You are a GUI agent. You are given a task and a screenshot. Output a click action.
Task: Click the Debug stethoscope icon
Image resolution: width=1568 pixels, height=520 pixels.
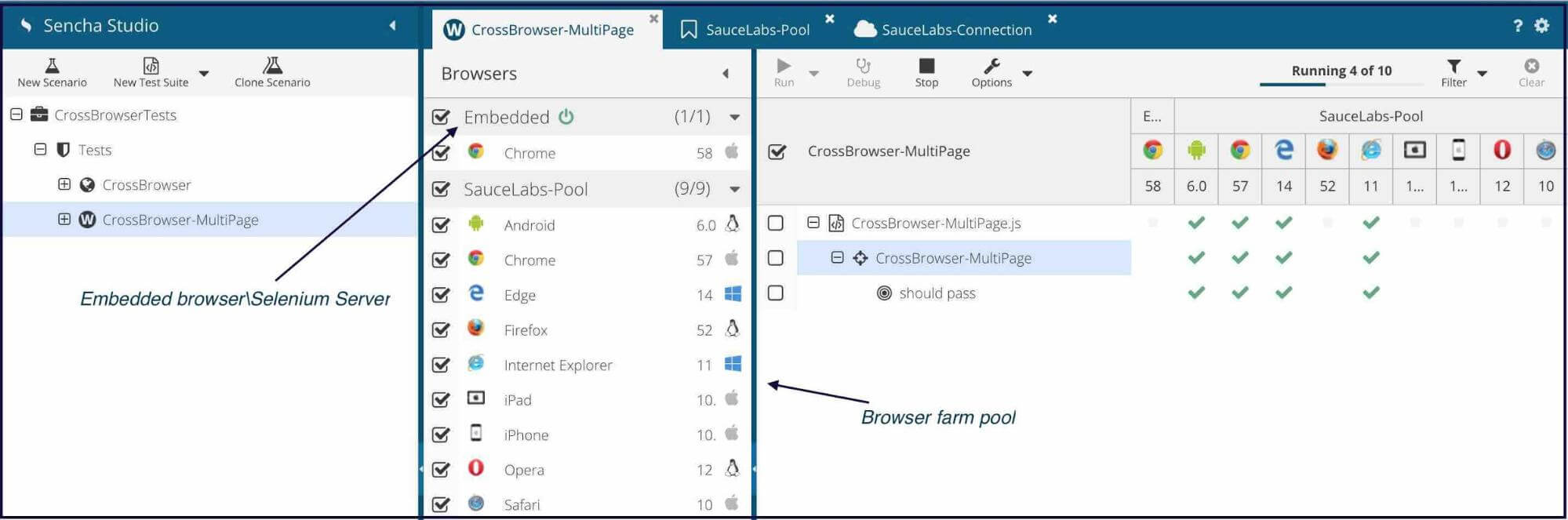[863, 65]
